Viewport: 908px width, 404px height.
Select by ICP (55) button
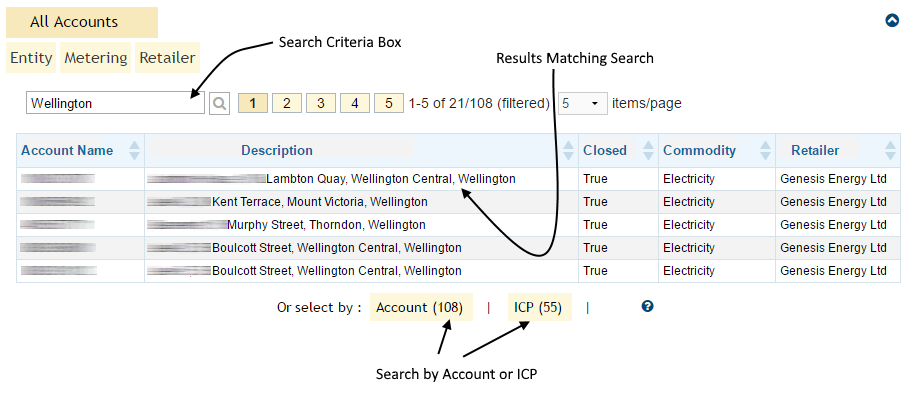(539, 308)
